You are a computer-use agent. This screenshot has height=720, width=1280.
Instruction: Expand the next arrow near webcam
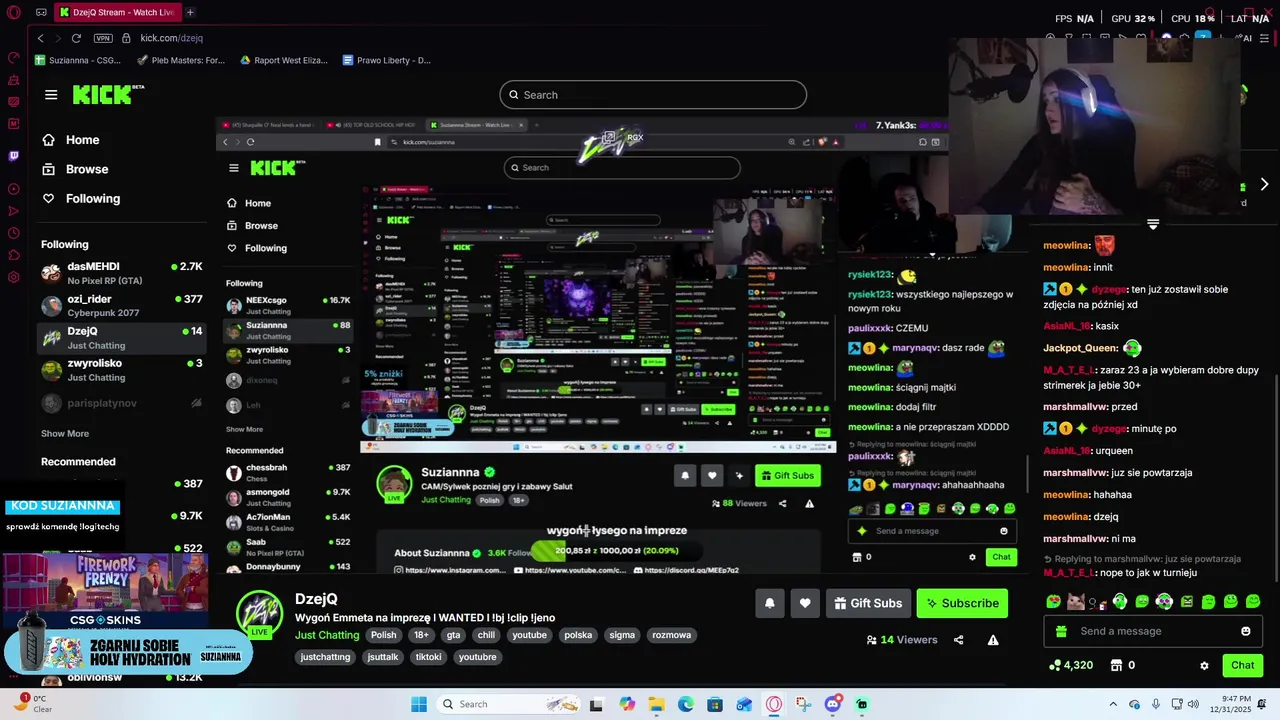tap(1264, 184)
